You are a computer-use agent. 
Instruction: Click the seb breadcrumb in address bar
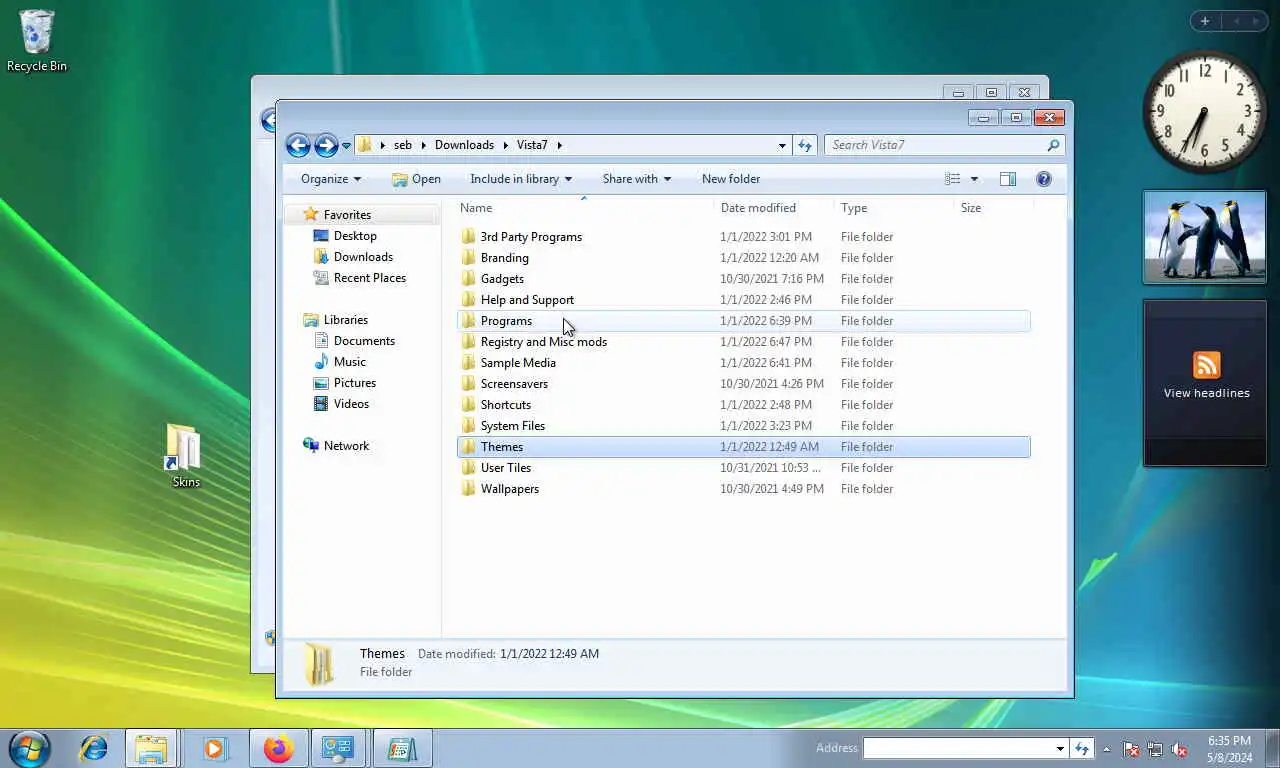(x=403, y=145)
